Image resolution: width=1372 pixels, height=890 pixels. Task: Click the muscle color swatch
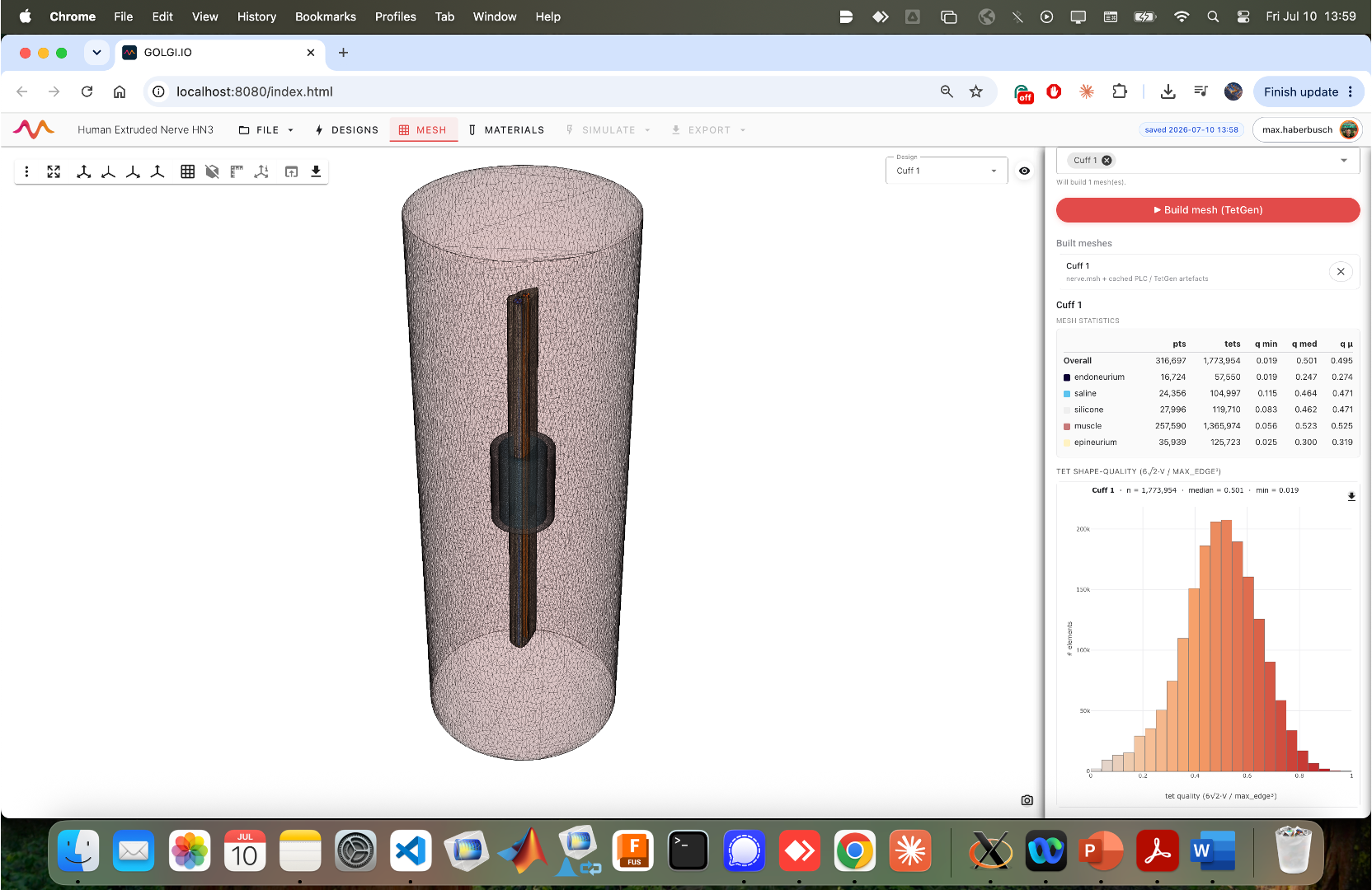pyautogui.click(x=1067, y=427)
